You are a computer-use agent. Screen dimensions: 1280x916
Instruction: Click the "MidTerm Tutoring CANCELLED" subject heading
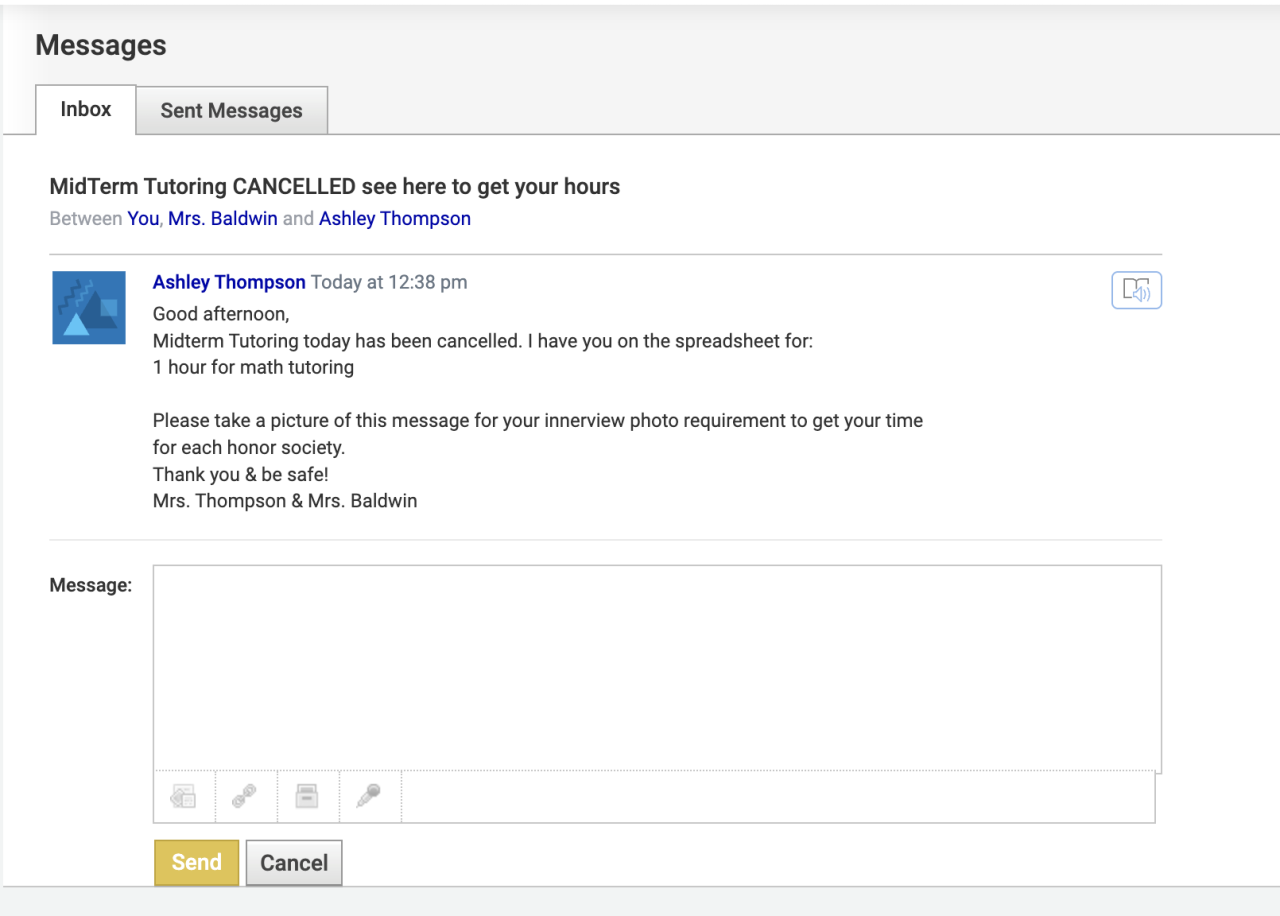click(335, 186)
